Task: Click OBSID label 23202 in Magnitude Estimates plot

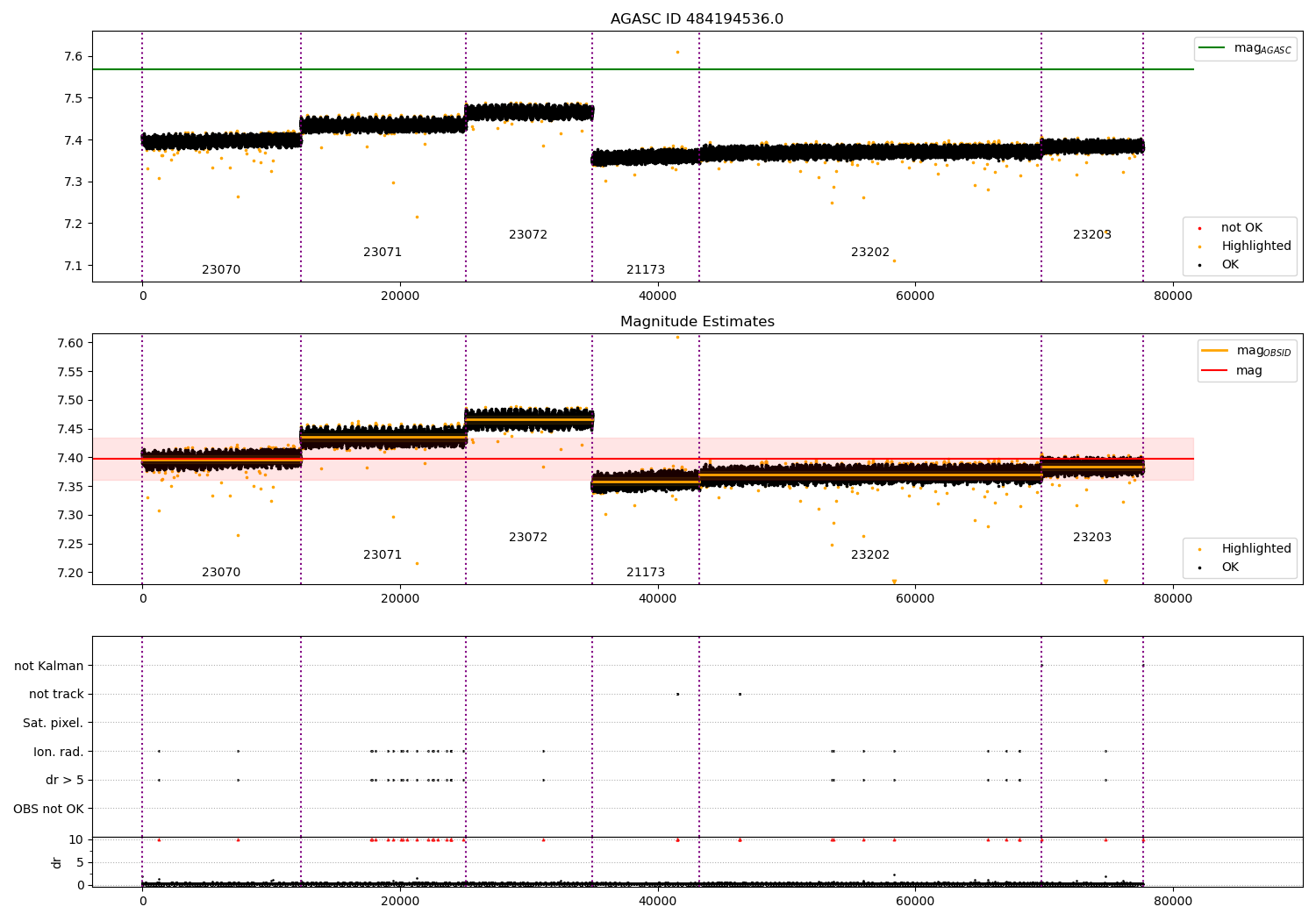Action: click(870, 555)
